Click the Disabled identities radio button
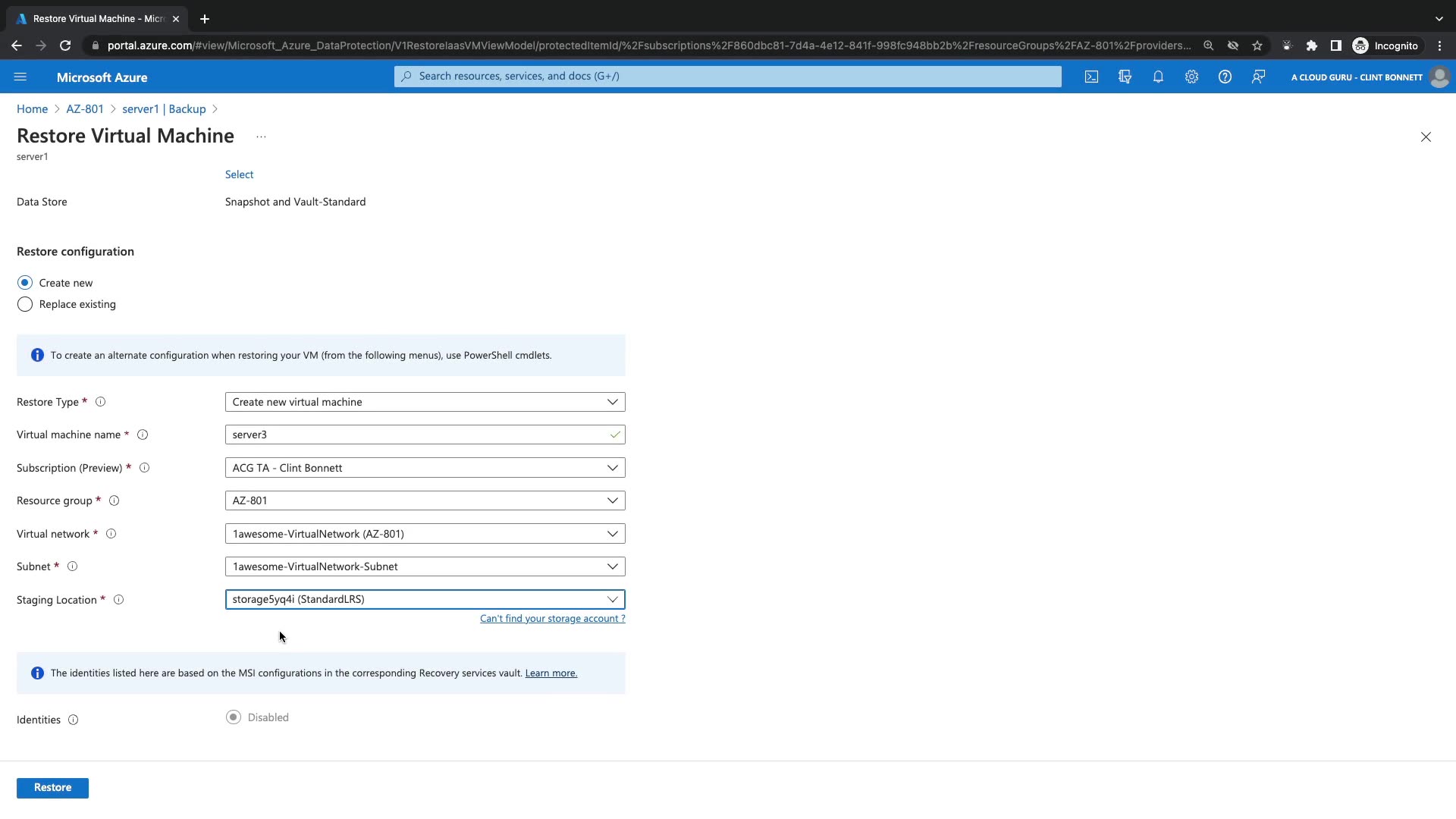Viewport: 1456px width, 819px height. 234,717
